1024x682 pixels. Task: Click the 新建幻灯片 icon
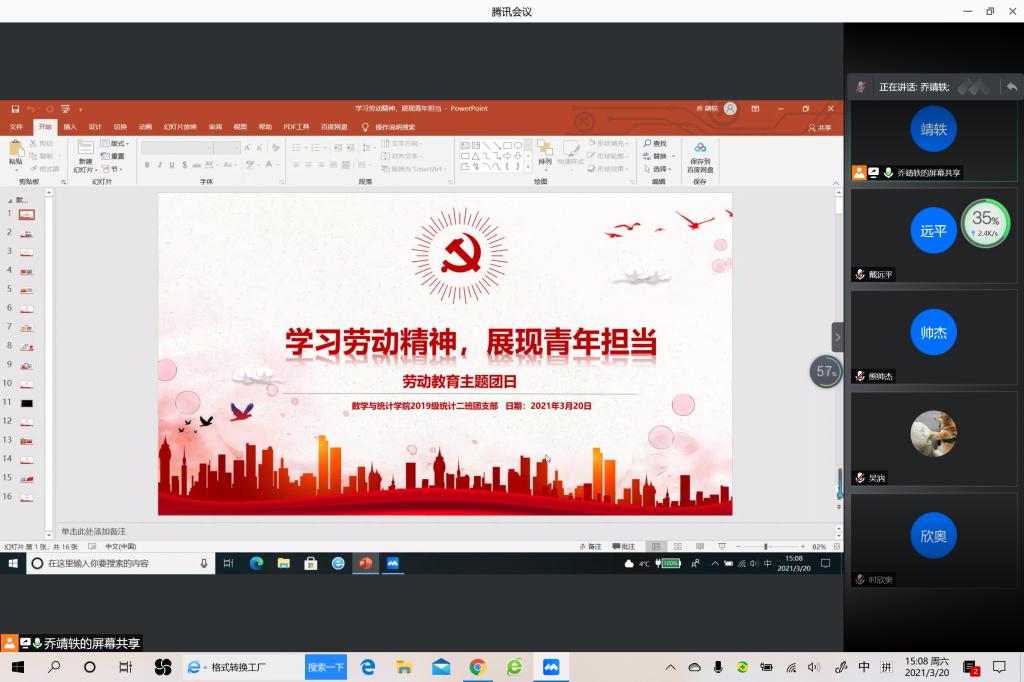point(85,148)
